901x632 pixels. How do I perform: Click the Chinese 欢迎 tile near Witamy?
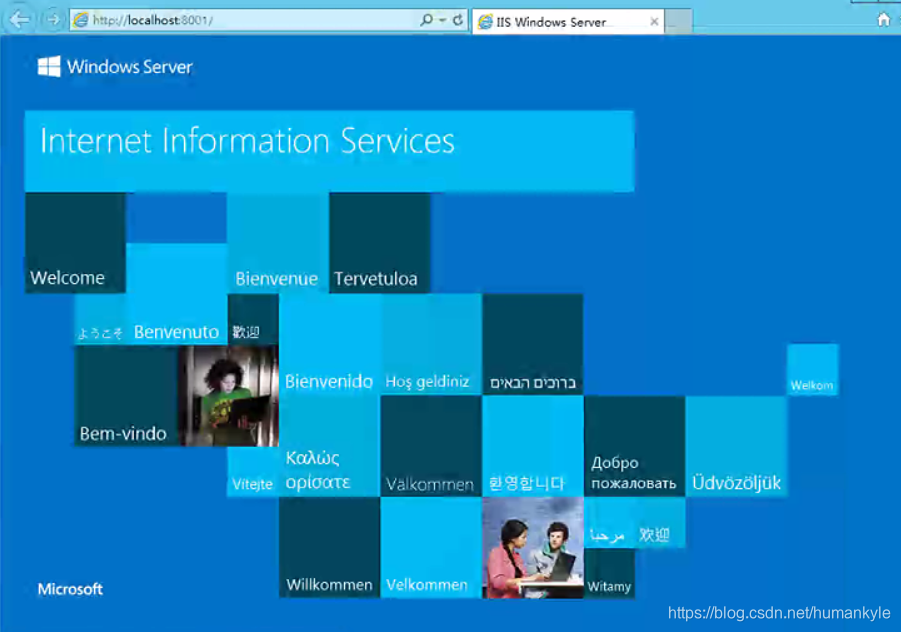tap(660, 522)
